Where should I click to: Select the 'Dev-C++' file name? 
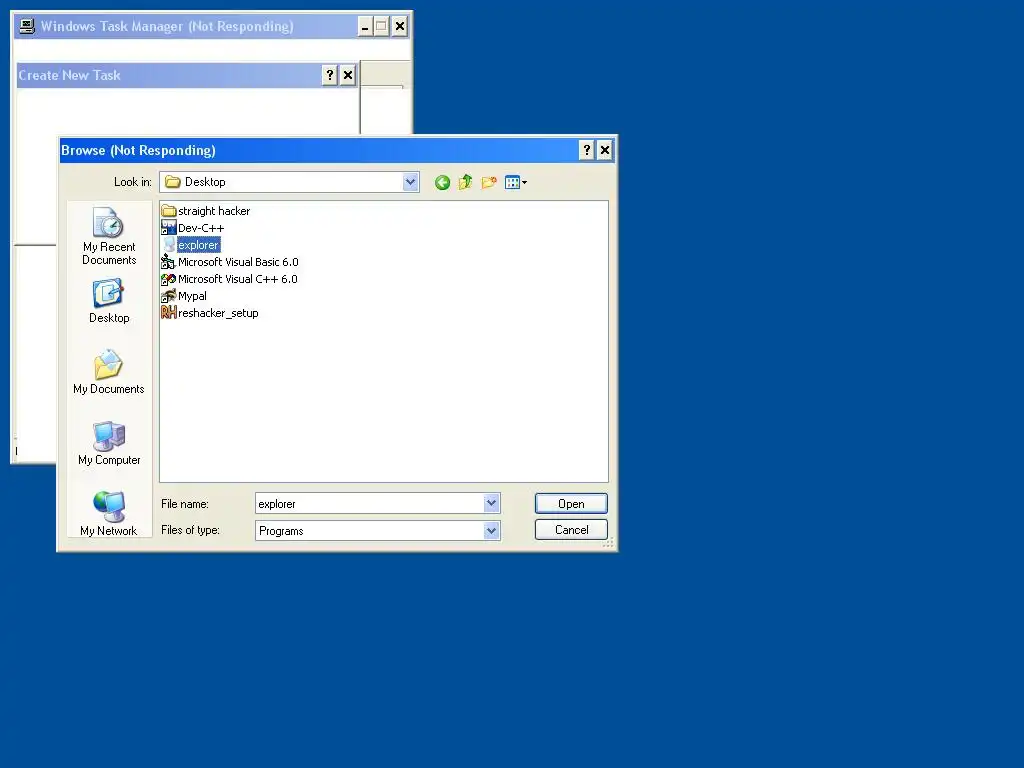pyautogui.click(x=201, y=228)
